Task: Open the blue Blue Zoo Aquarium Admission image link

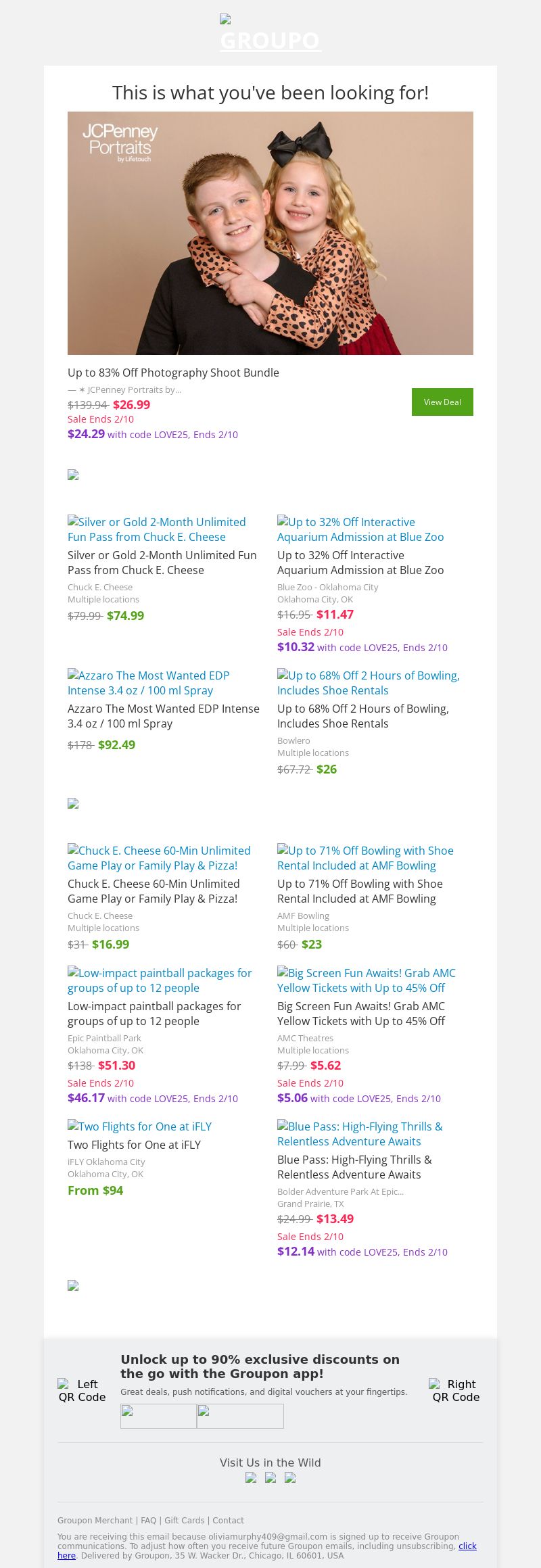Action: tap(360, 529)
